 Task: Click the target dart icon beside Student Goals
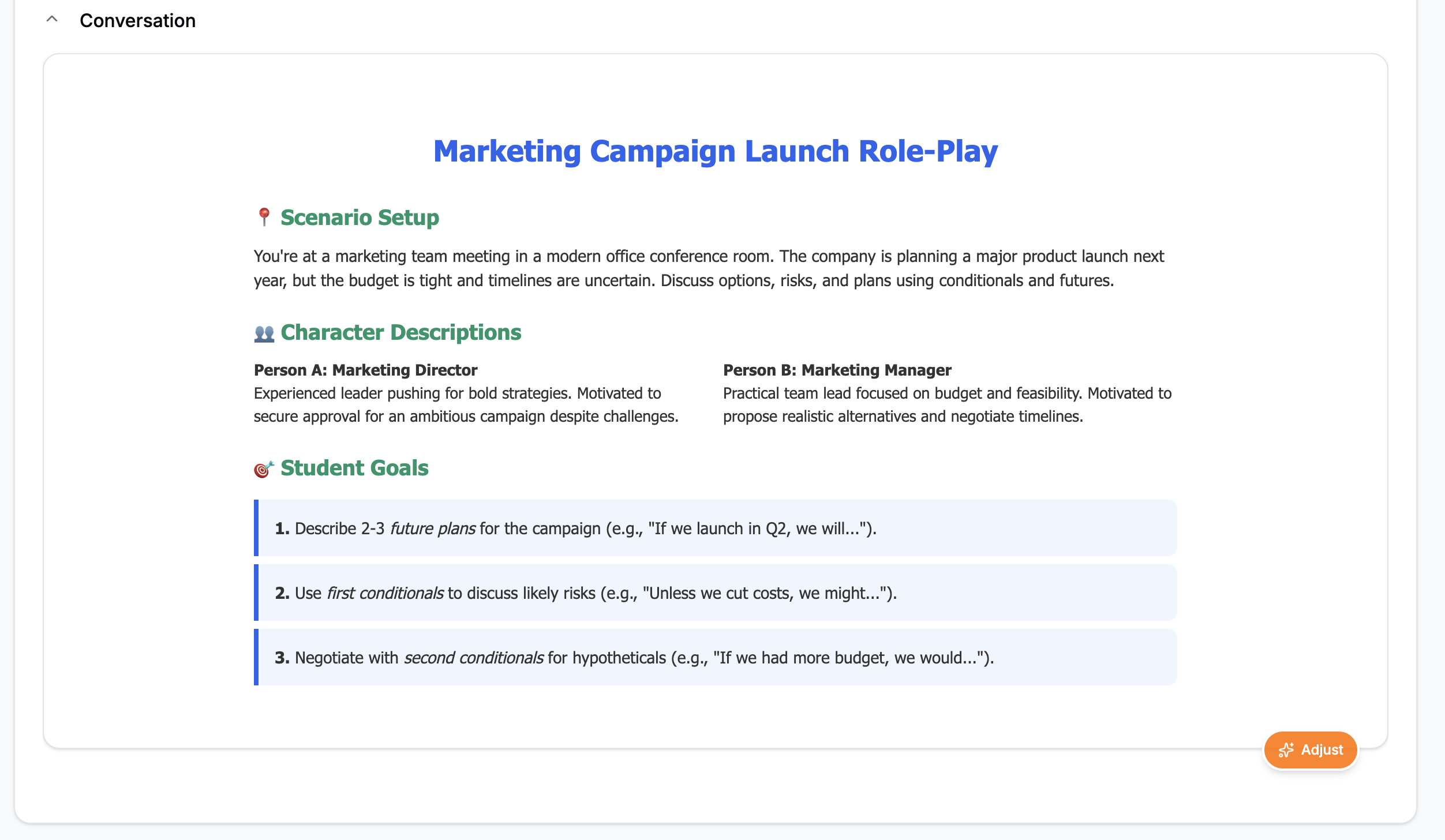point(264,468)
